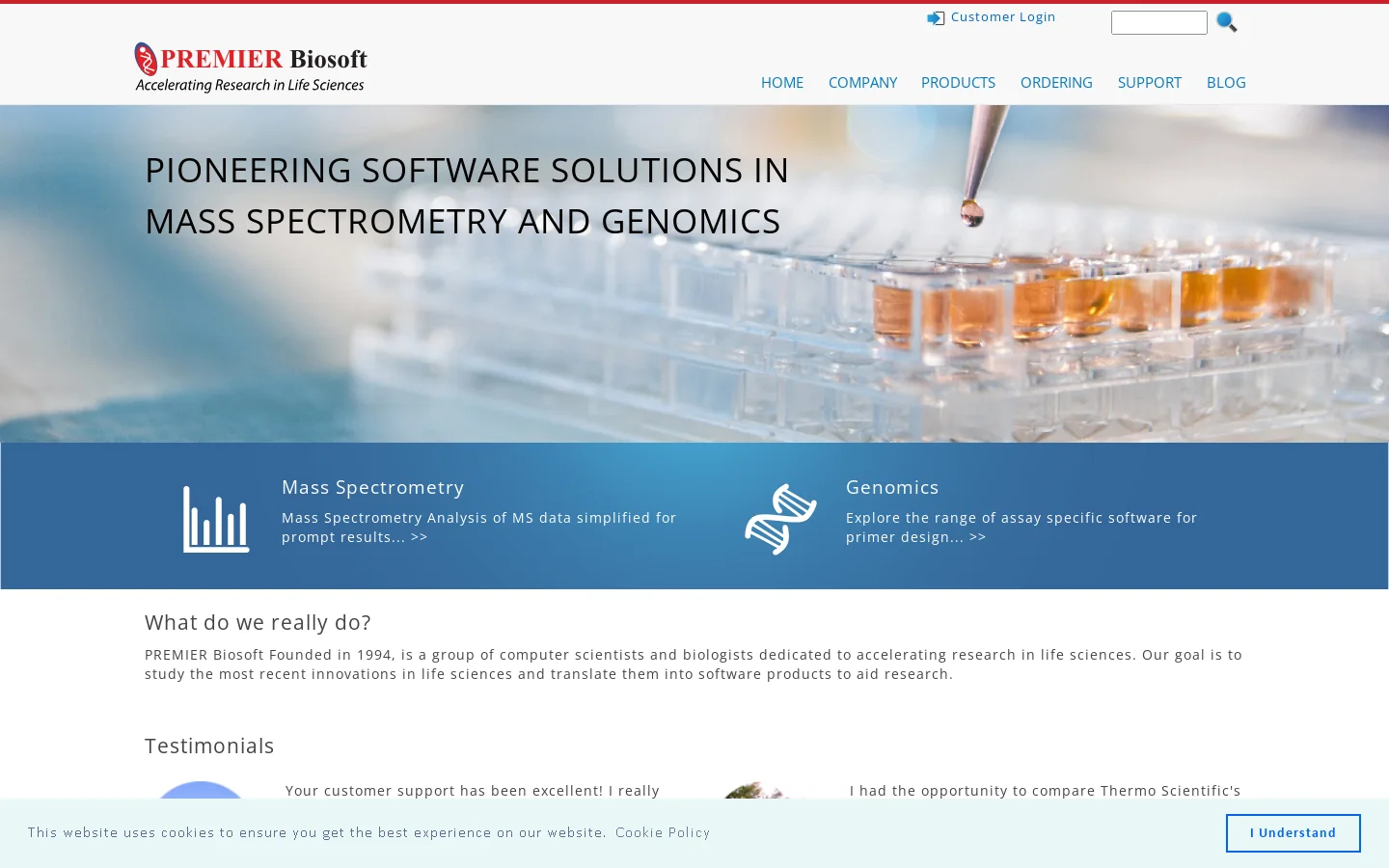Go to the HOME menu item
This screenshot has height=868, width=1389.
[x=782, y=83]
